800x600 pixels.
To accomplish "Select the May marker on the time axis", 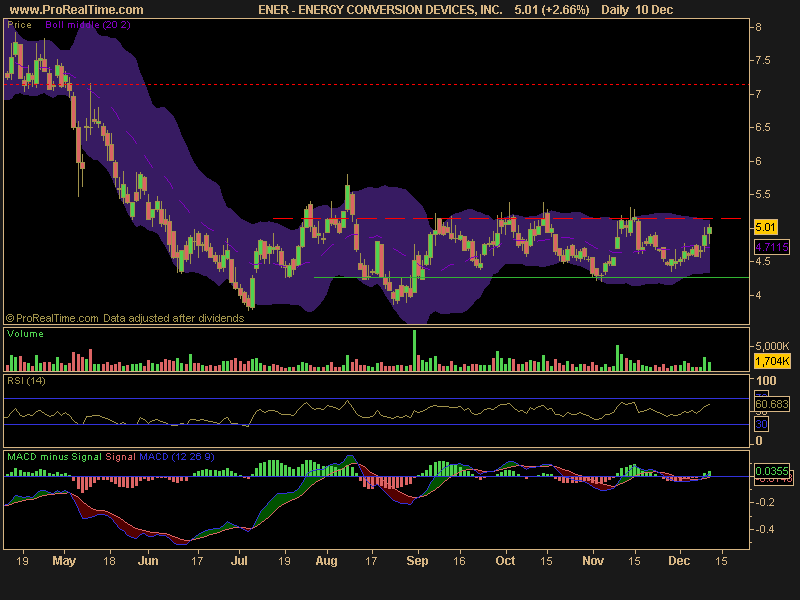I will click(64, 561).
